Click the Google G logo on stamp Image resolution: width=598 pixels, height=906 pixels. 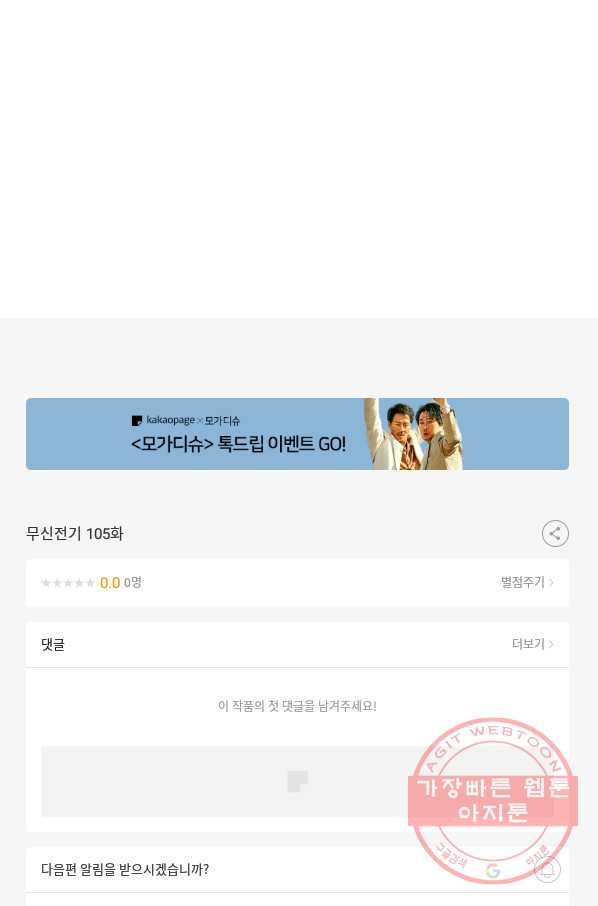492,871
